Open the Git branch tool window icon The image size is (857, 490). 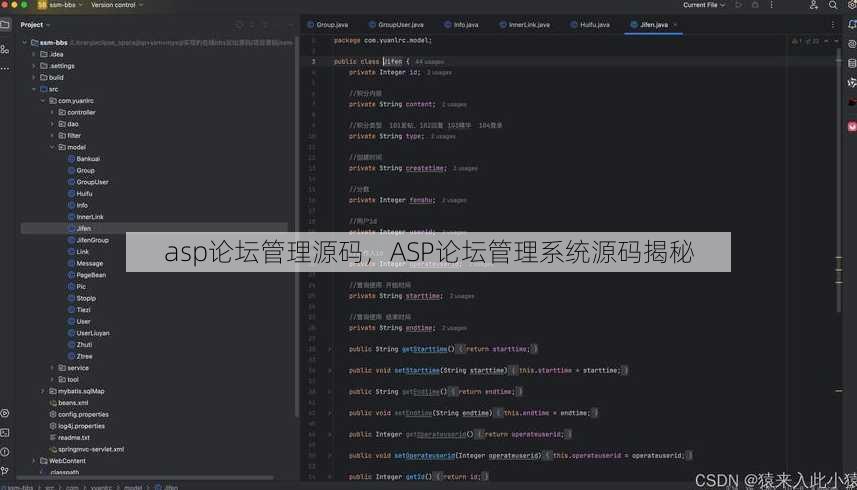coord(5,471)
